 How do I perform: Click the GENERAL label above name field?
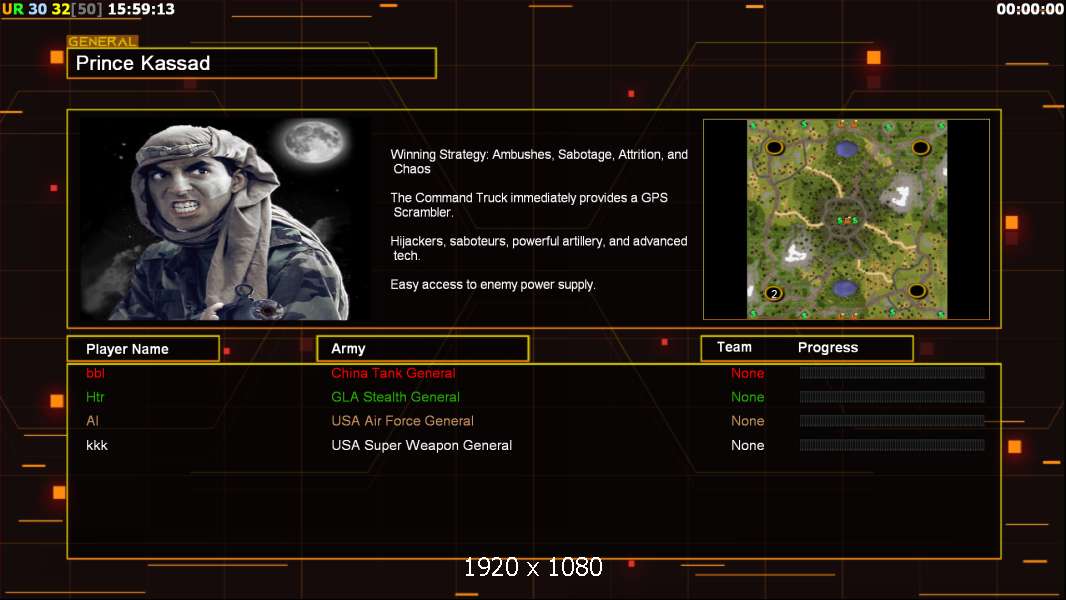[103, 41]
